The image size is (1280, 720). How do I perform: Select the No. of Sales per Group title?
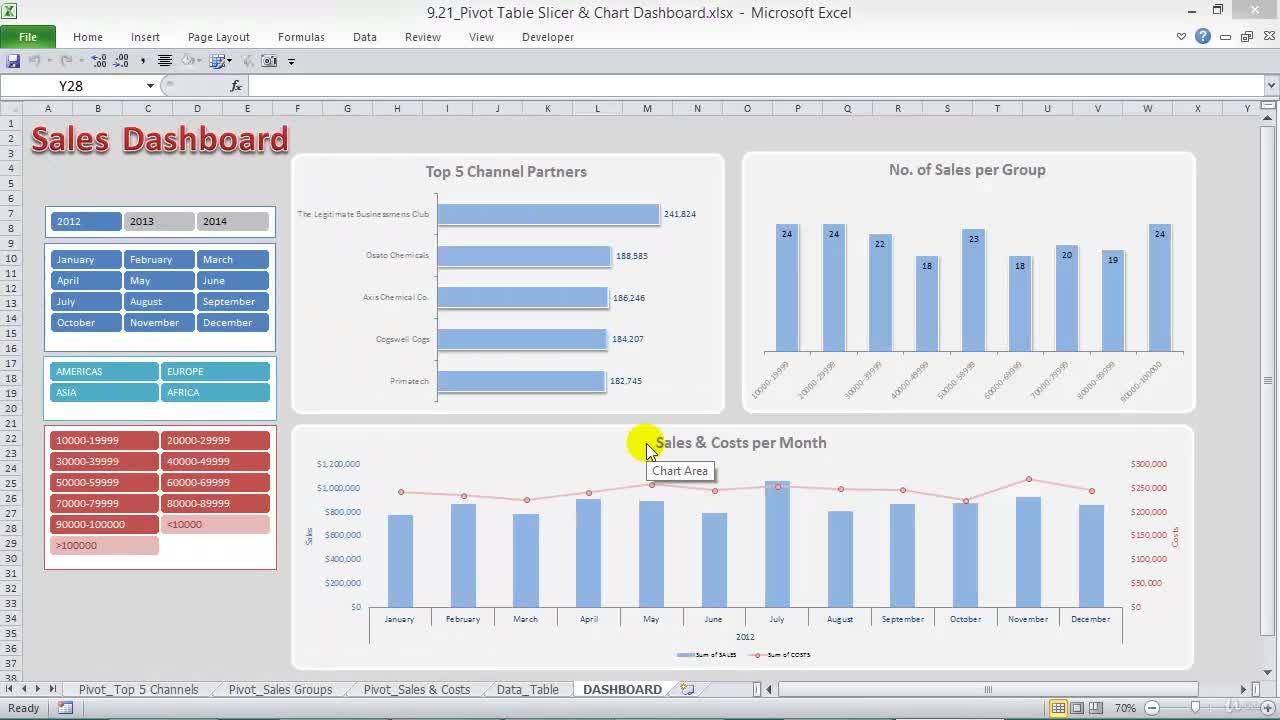(967, 170)
